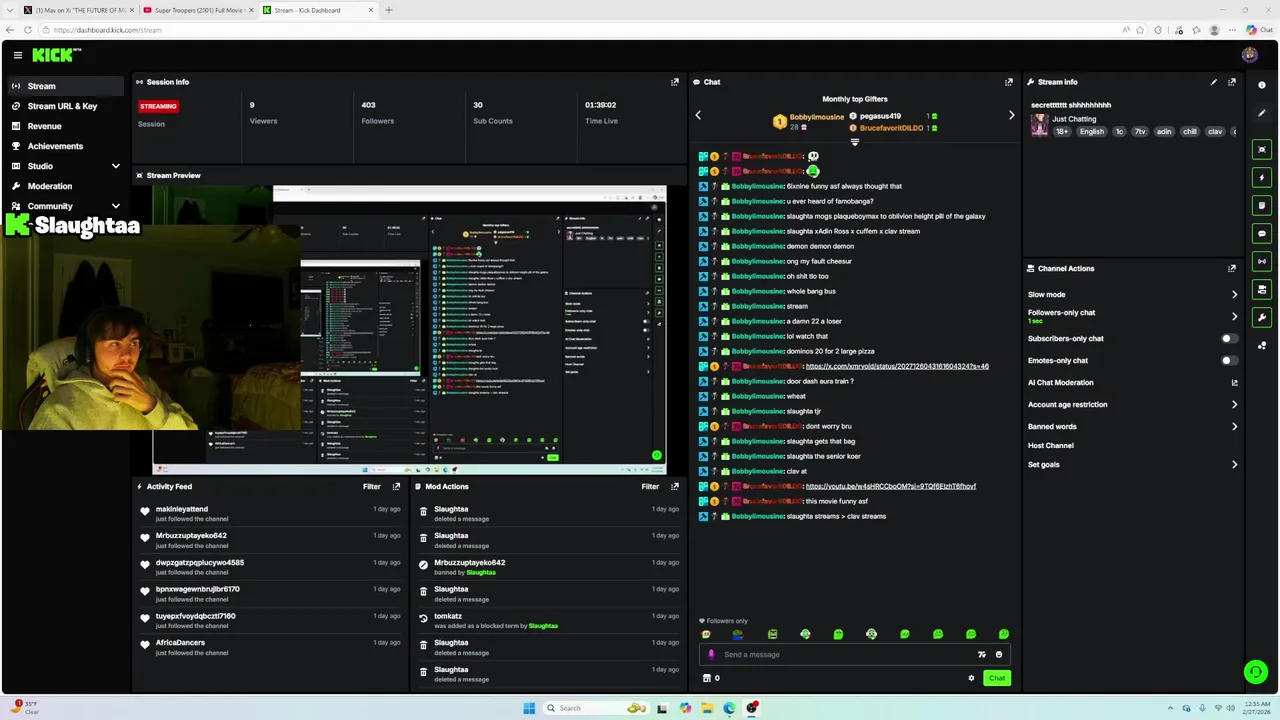Open new browser tab with plus
The width and height of the screenshot is (1280, 720).
[x=389, y=10]
